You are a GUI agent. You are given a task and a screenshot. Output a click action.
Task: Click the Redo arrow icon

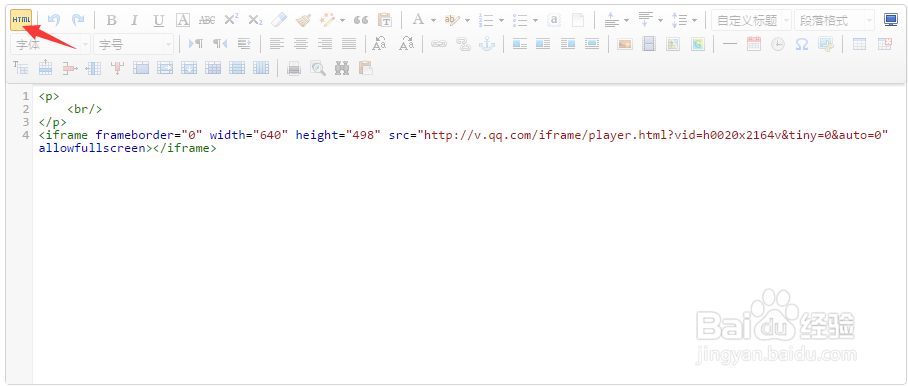pyautogui.click(x=78, y=20)
